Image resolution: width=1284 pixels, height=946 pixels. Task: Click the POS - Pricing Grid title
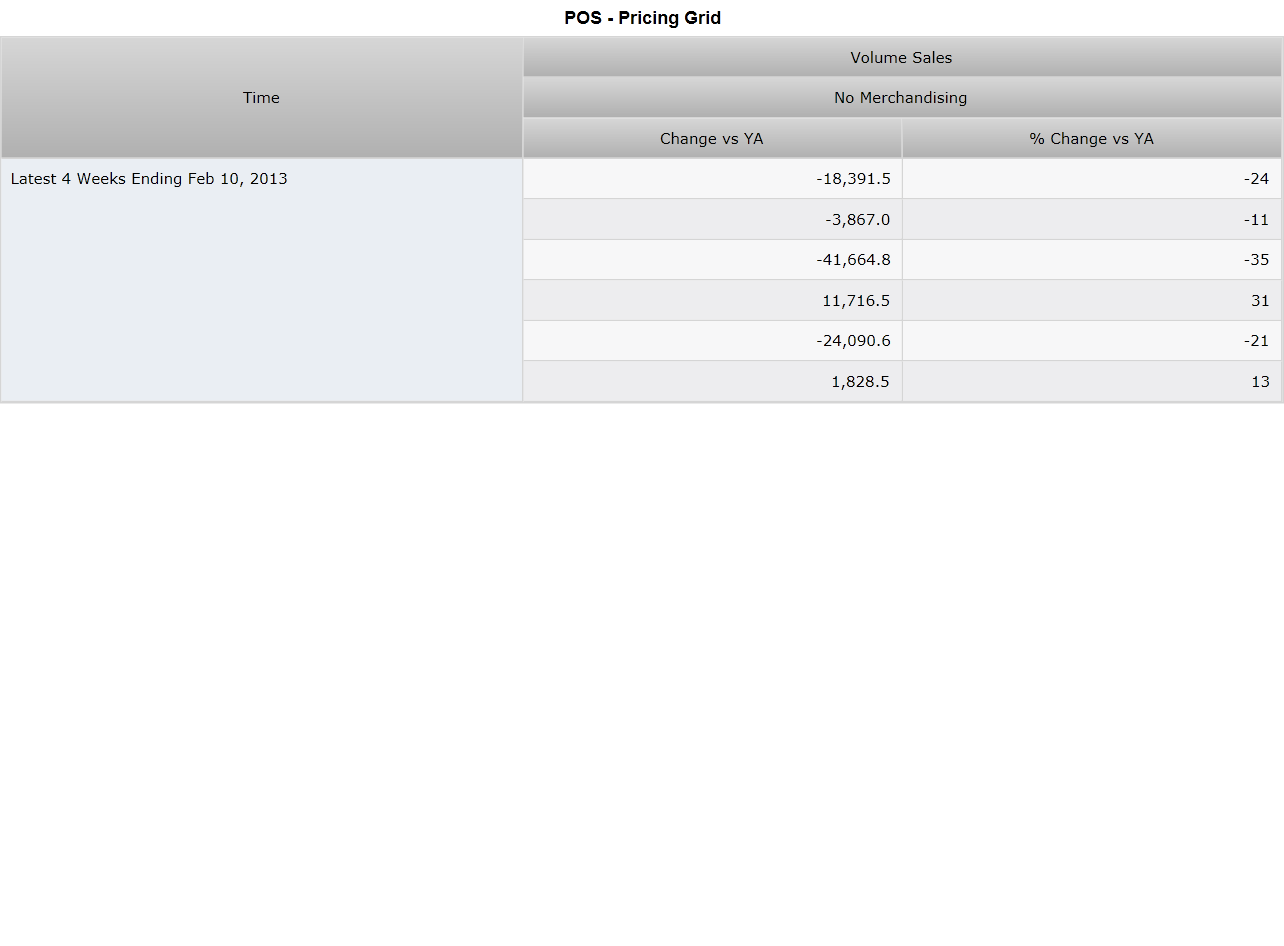[x=642, y=18]
